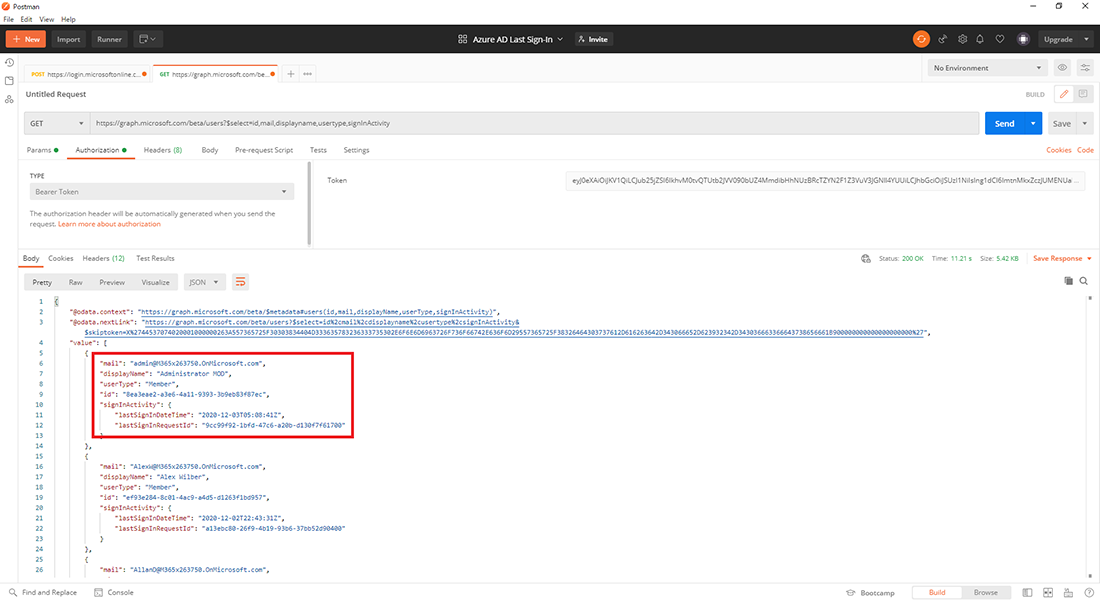Open the new window layout dropdown

tap(147, 39)
